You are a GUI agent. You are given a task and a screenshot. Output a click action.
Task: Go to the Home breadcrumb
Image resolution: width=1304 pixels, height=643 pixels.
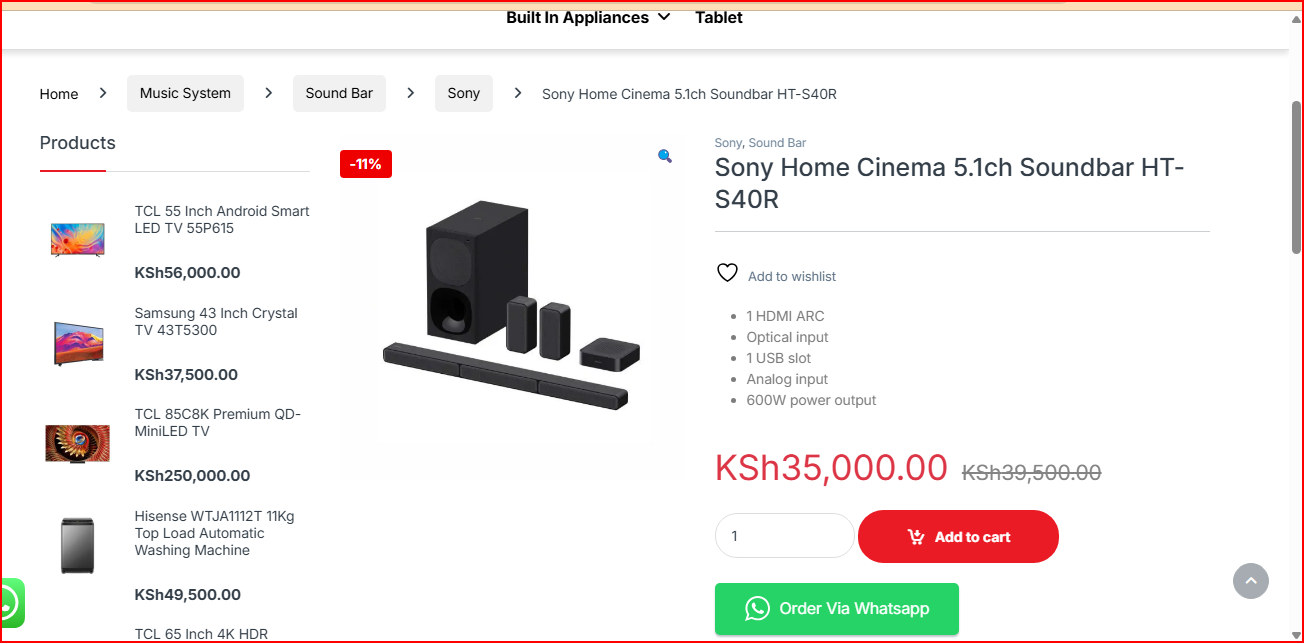click(x=59, y=94)
